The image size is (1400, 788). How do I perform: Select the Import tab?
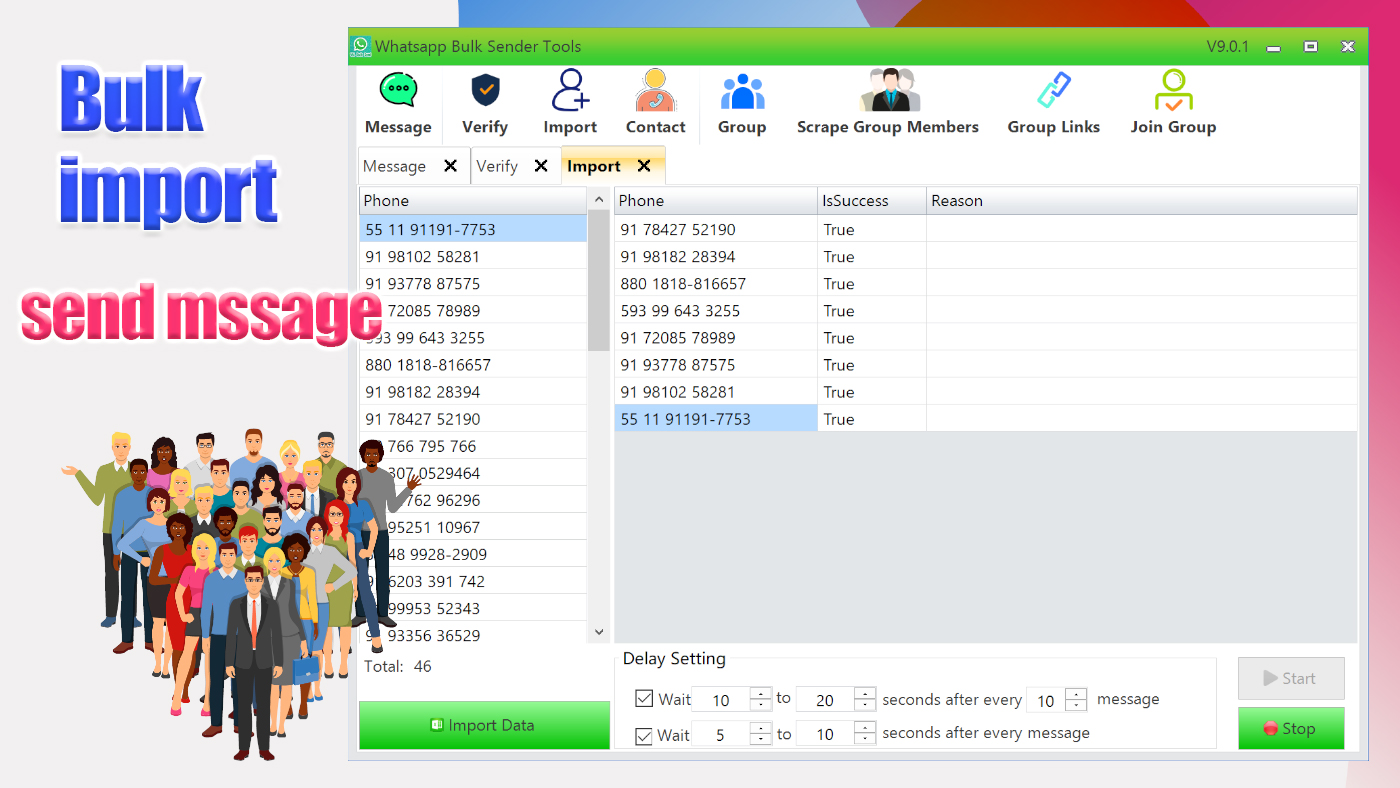point(594,166)
